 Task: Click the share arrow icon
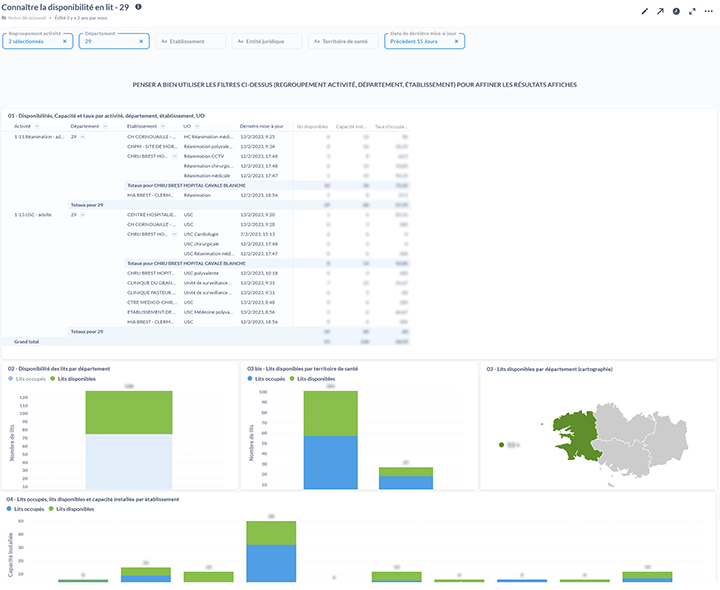(660, 11)
